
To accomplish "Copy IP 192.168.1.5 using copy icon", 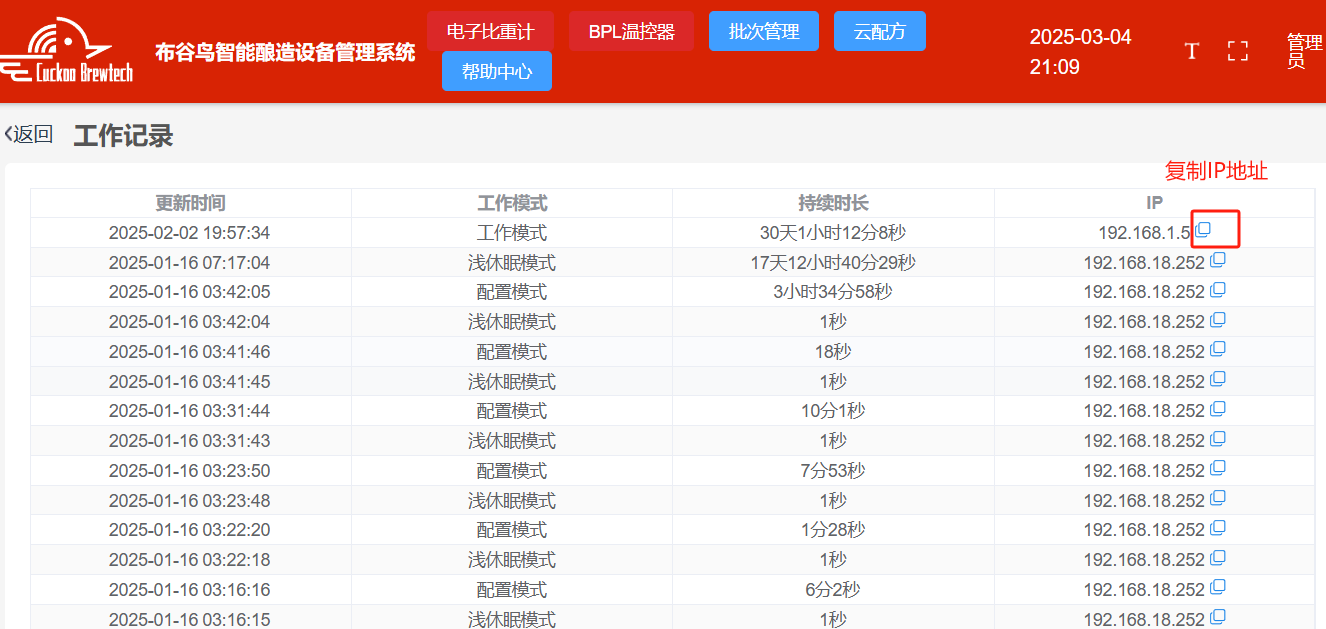I will click(1204, 230).
